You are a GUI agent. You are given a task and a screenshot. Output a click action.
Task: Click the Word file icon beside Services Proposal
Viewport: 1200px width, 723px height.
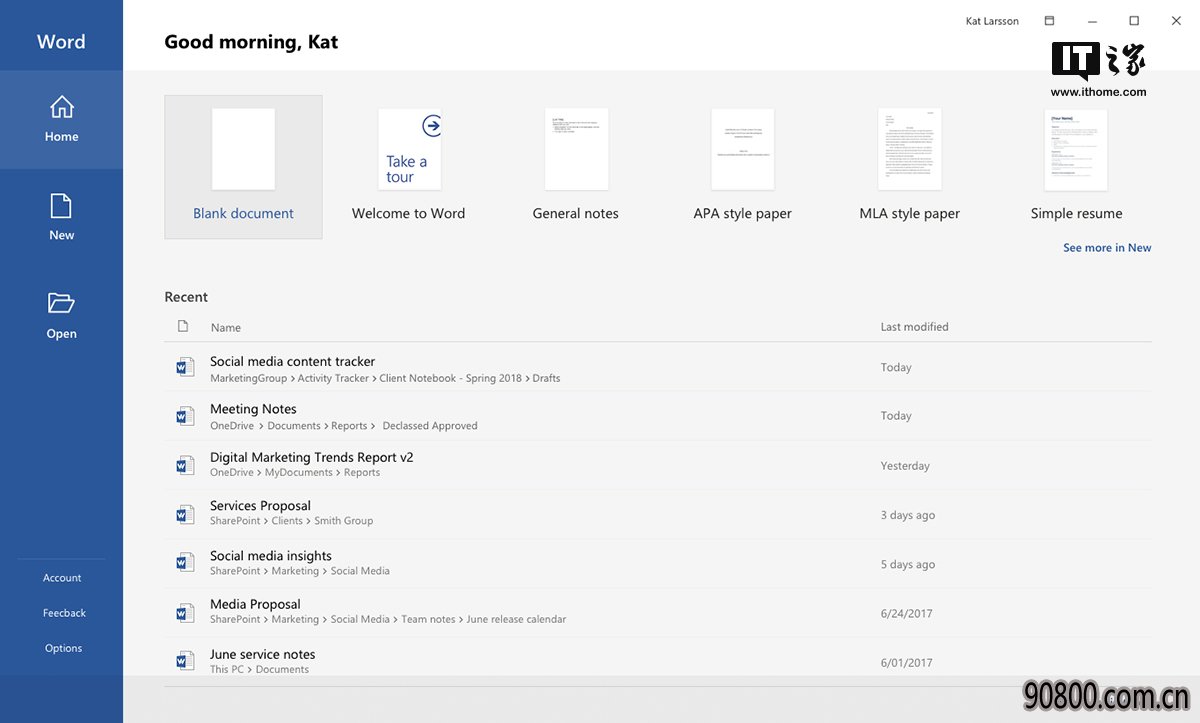(185, 514)
